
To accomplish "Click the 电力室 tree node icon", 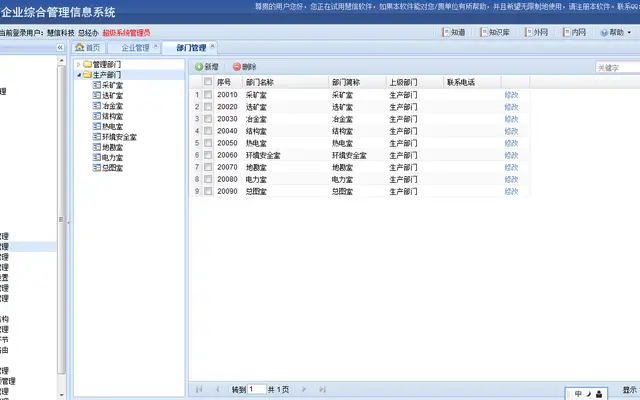I will (97, 157).
